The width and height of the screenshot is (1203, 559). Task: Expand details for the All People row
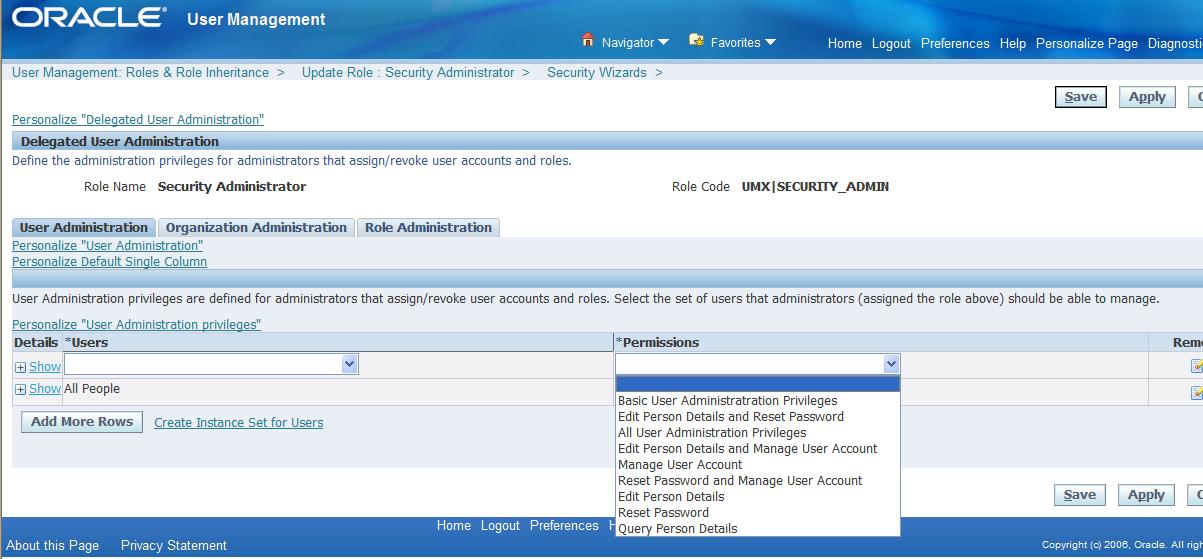pos(21,389)
